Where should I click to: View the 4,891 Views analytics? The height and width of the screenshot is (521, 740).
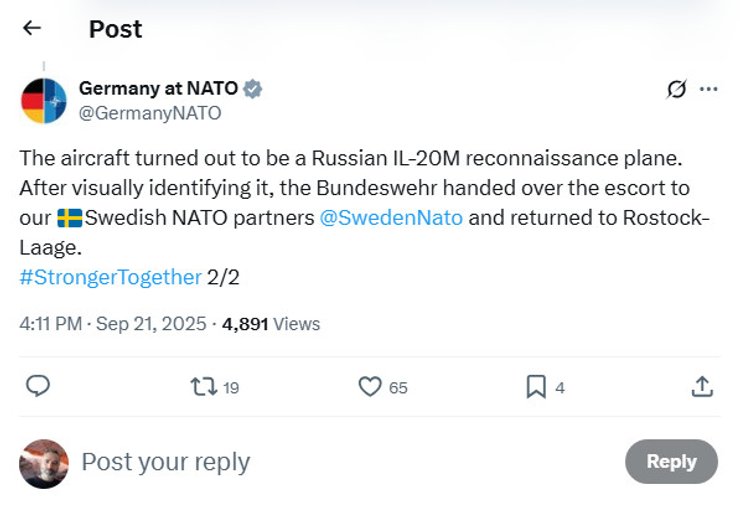click(270, 324)
